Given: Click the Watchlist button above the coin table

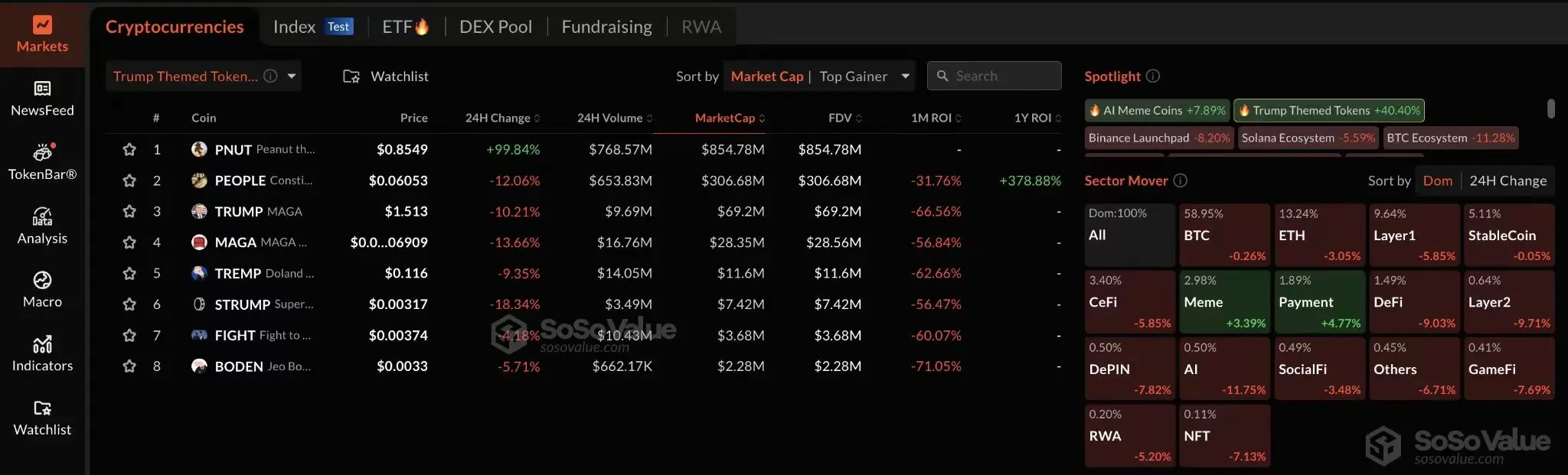Looking at the screenshot, I should tap(385, 76).
